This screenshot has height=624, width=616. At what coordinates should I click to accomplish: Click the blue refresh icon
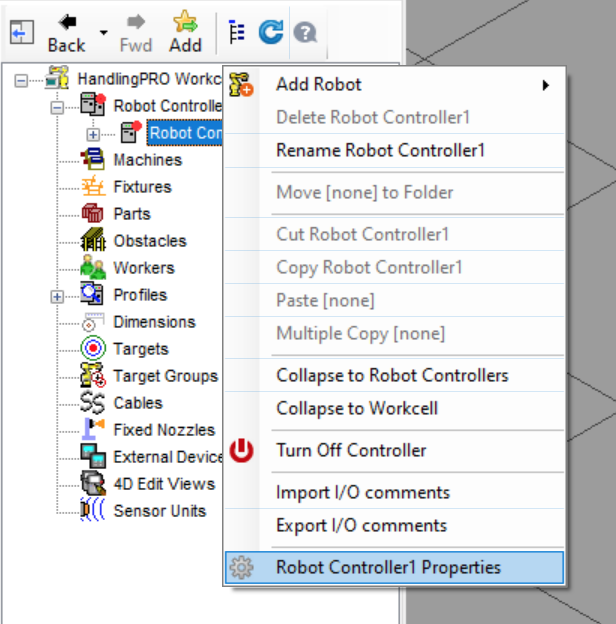(271, 32)
